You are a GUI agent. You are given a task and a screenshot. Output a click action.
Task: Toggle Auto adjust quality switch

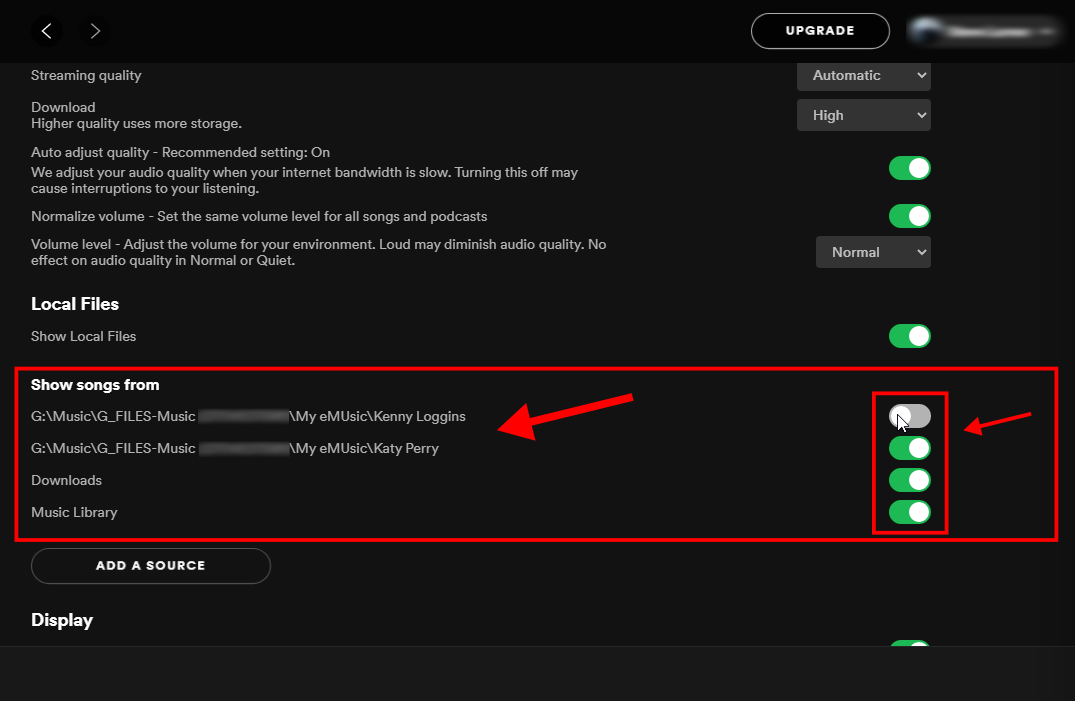[x=909, y=168]
